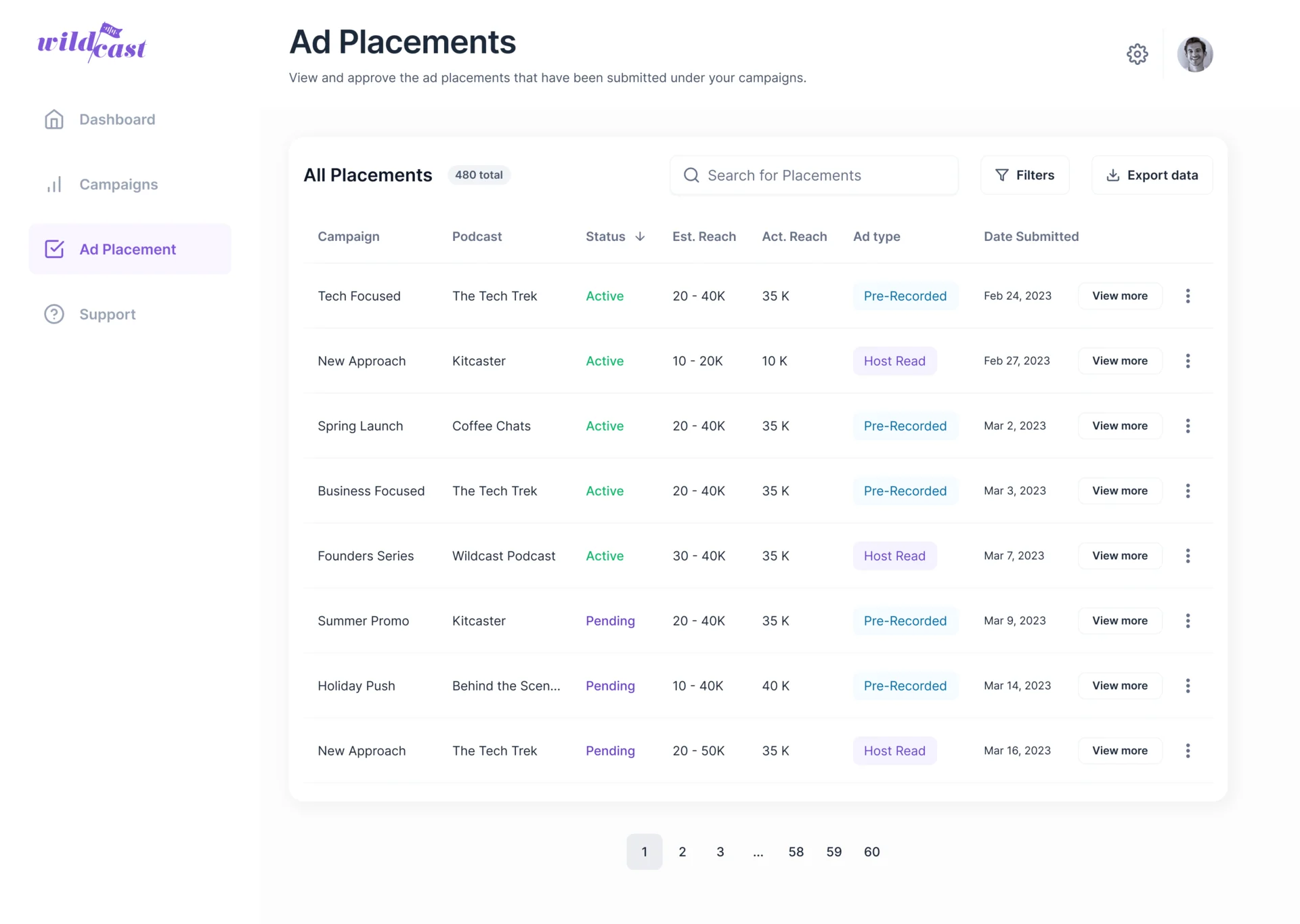Screen dimensions: 1300x924
Task: Go to Dashboard in sidebar
Action: 130,119
